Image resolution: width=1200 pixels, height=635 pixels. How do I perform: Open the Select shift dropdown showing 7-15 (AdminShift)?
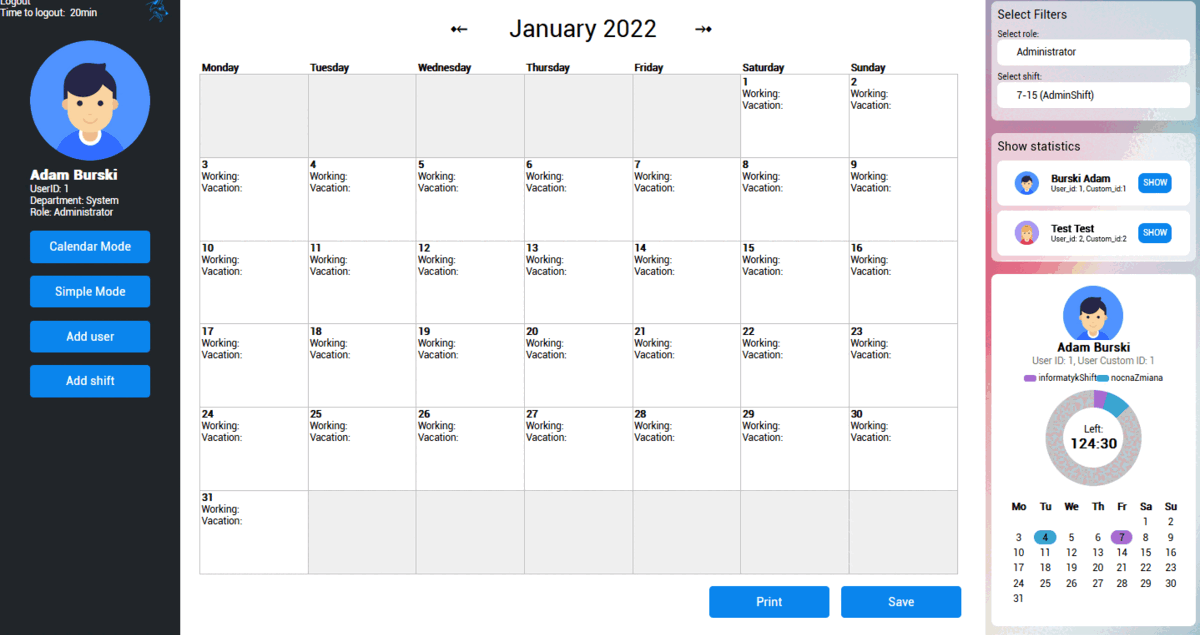pyautogui.click(x=1093, y=95)
